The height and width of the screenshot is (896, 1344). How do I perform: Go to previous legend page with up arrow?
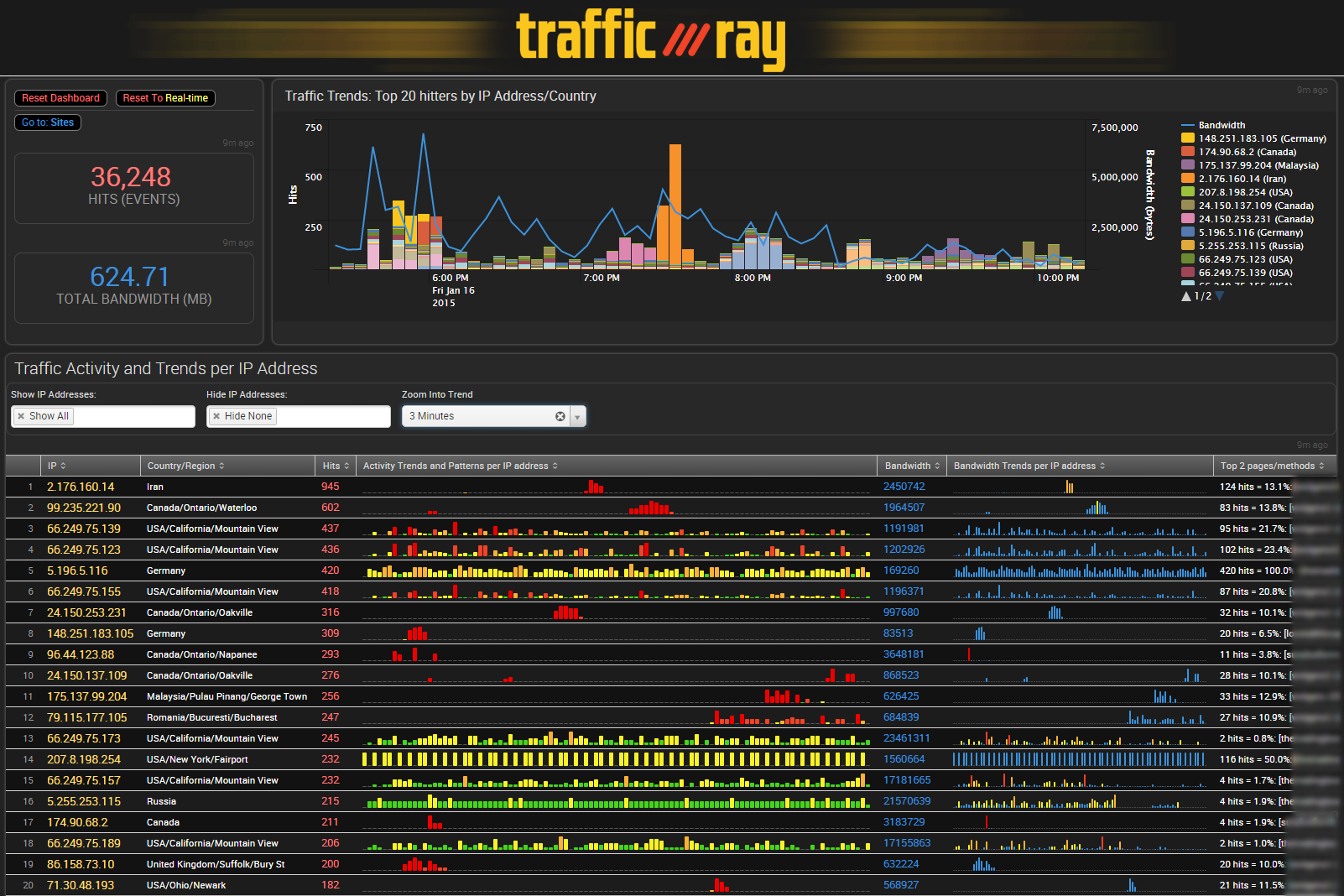(1186, 296)
